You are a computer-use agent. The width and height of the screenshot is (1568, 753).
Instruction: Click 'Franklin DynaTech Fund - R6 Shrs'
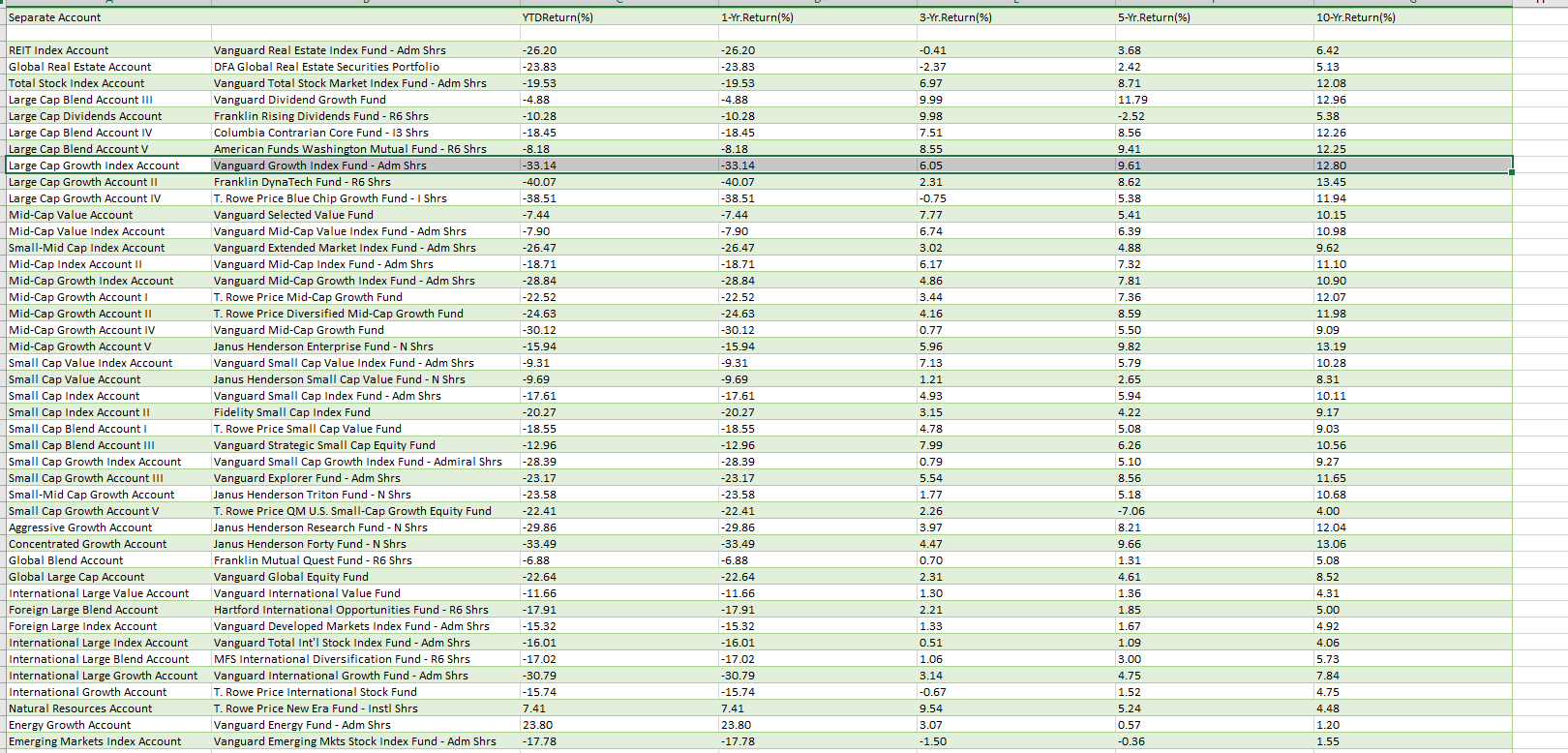click(366, 182)
